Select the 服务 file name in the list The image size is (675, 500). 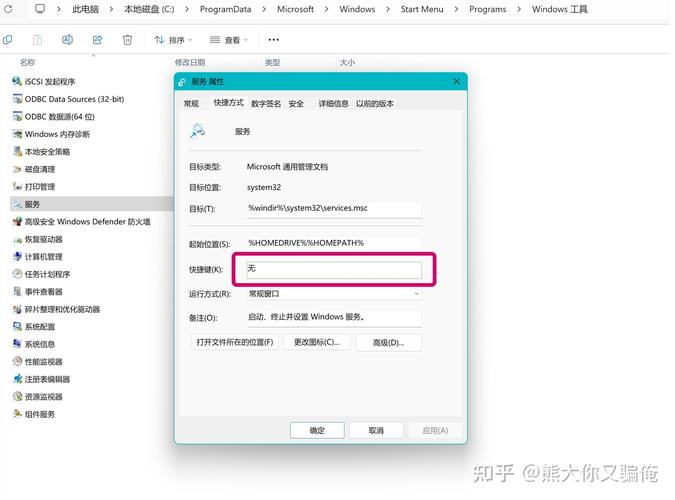[x=32, y=204]
